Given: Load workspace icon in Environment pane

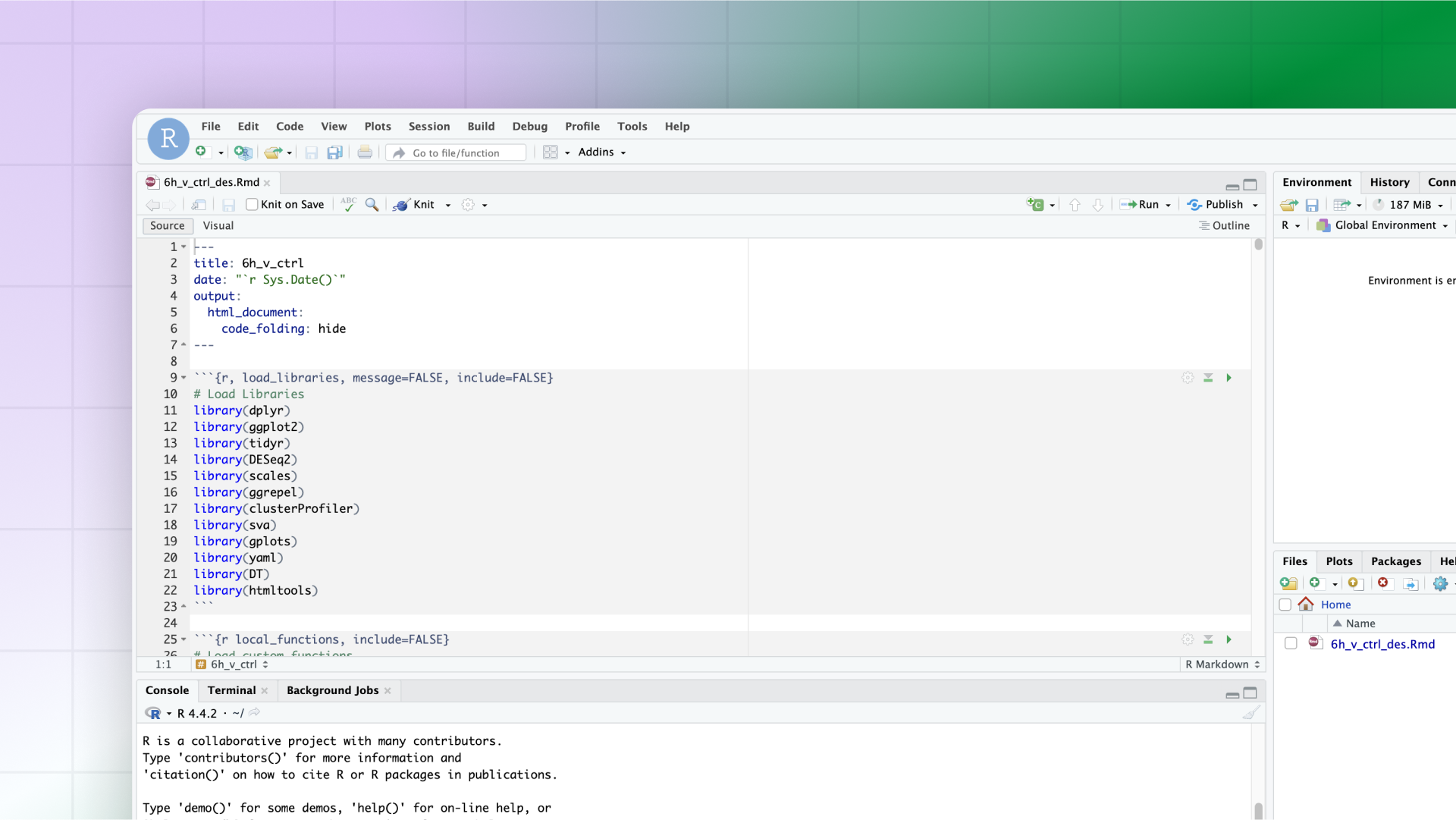Looking at the screenshot, I should tap(1288, 205).
